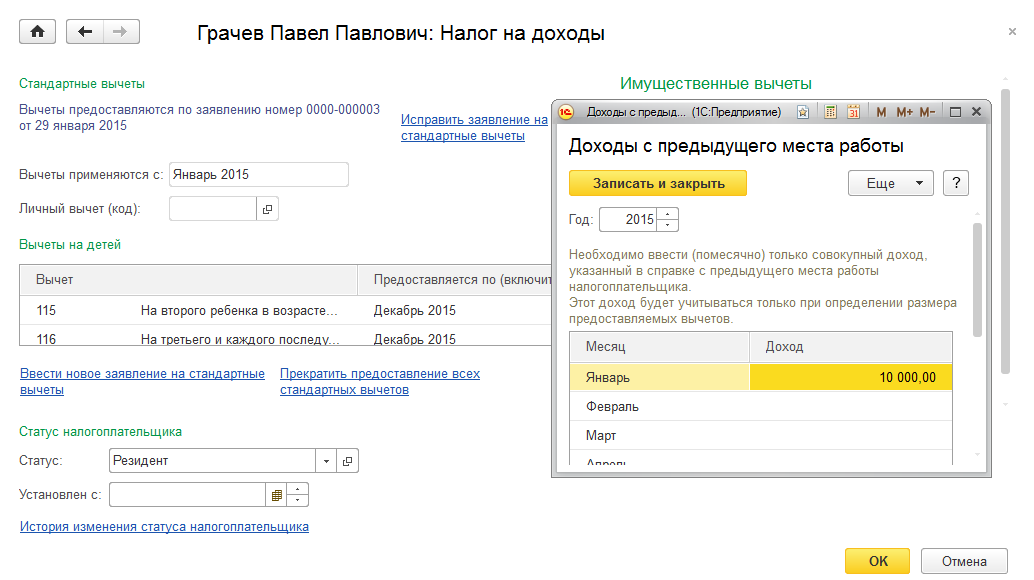The image size is (1034, 580).
Task: Open the calendar icon in title bar
Action: point(853,111)
